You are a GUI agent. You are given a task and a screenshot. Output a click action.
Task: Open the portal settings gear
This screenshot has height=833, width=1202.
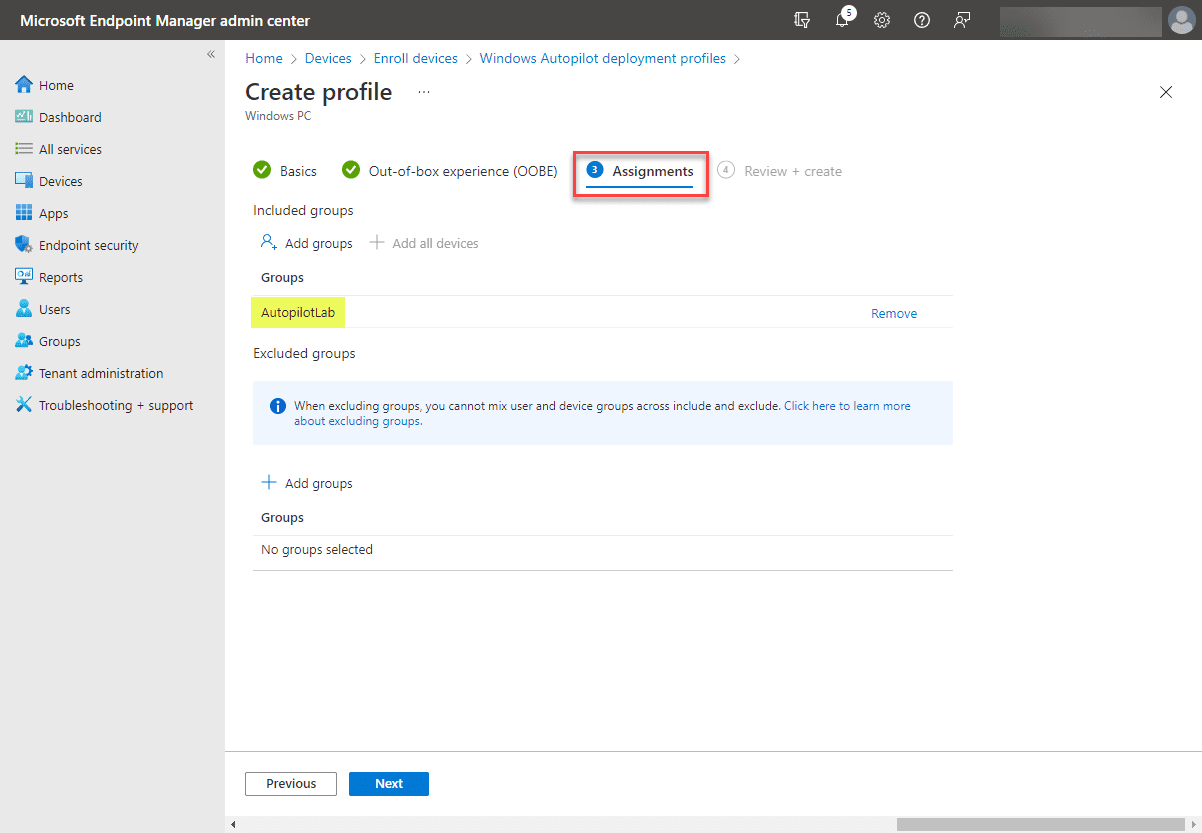[881, 20]
